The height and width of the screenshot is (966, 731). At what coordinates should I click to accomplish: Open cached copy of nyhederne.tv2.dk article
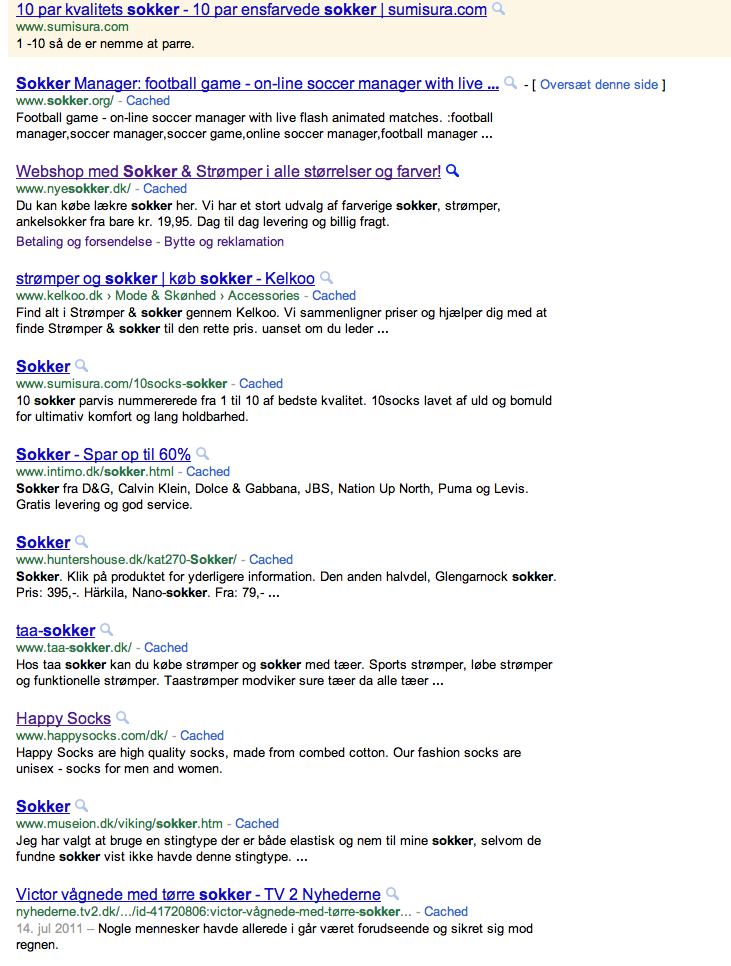point(446,912)
